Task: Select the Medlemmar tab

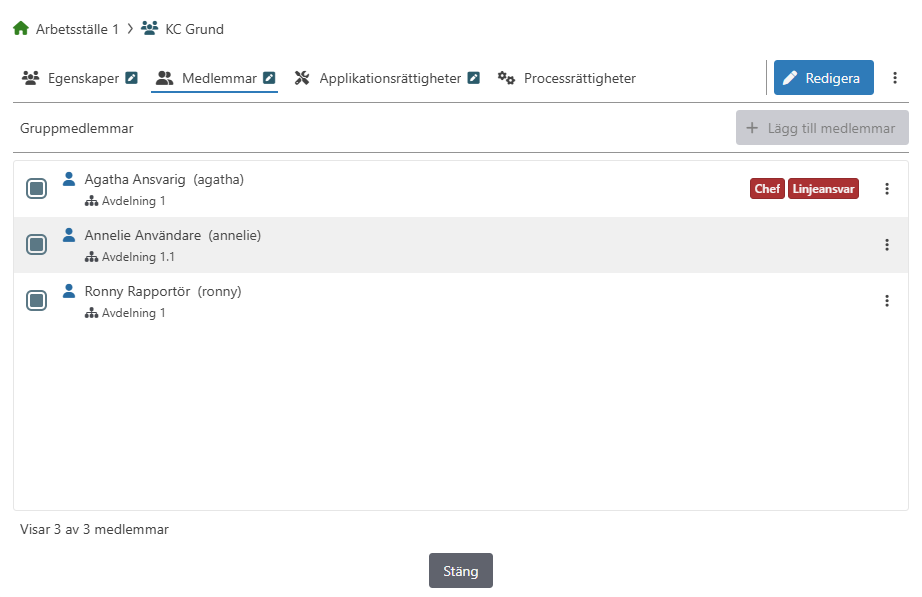Action: click(215, 78)
